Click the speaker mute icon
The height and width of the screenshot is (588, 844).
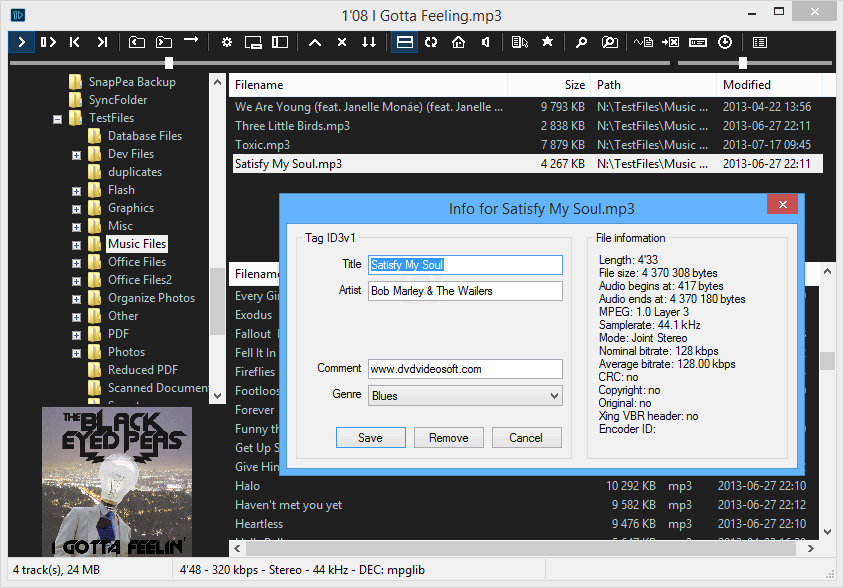pyautogui.click(x=485, y=42)
